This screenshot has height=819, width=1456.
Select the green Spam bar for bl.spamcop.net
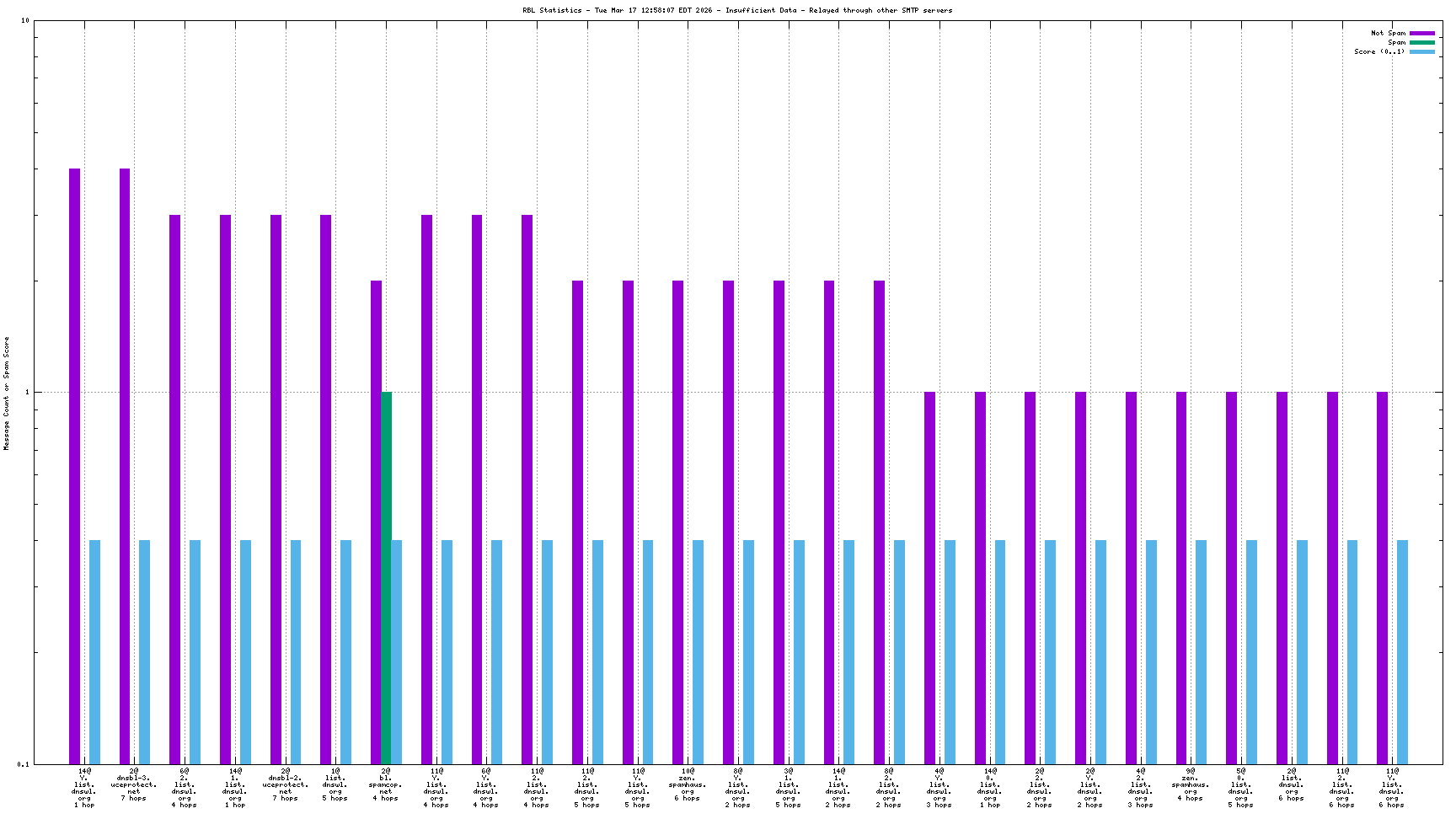(386, 577)
